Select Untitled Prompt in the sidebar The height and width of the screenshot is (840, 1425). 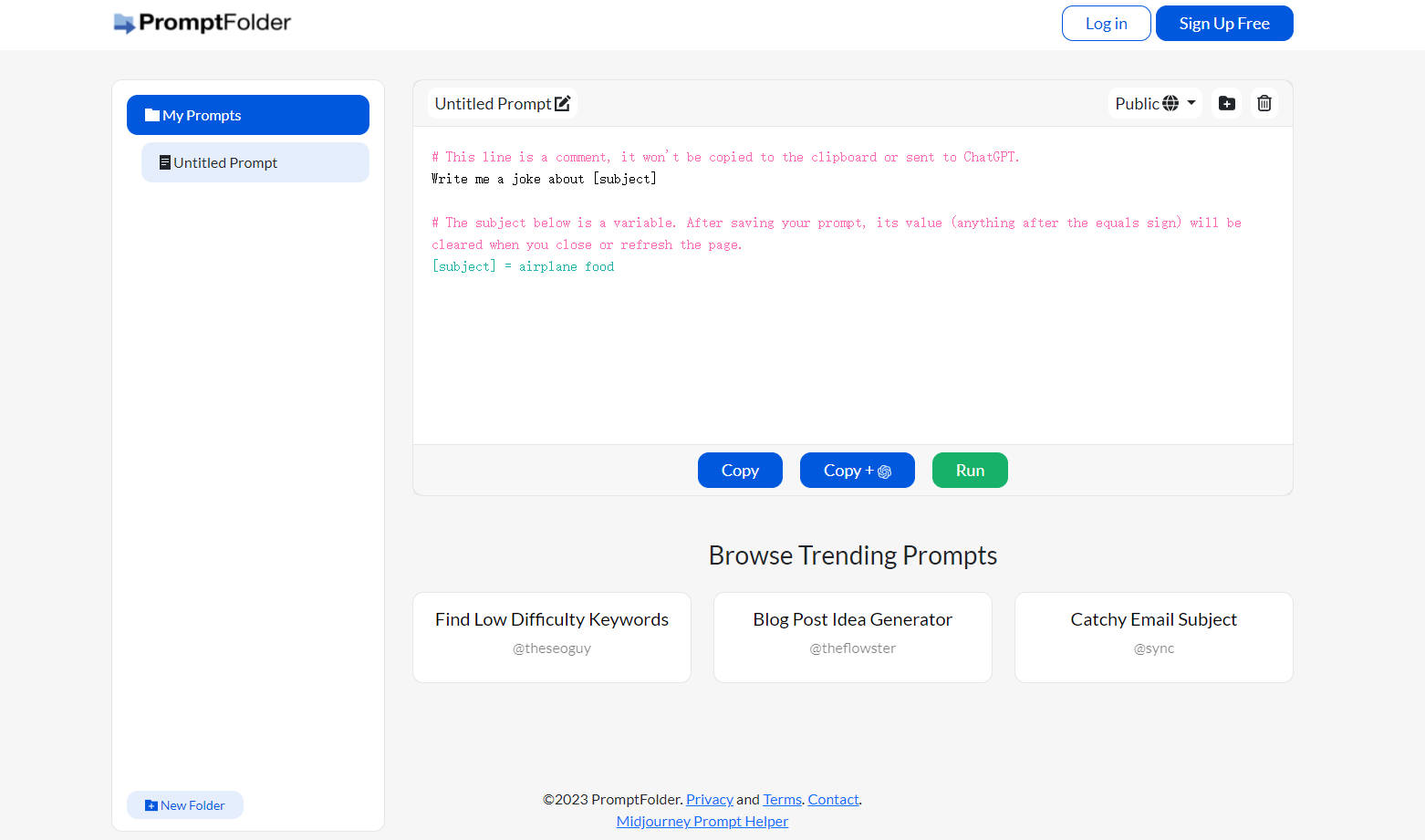click(255, 162)
